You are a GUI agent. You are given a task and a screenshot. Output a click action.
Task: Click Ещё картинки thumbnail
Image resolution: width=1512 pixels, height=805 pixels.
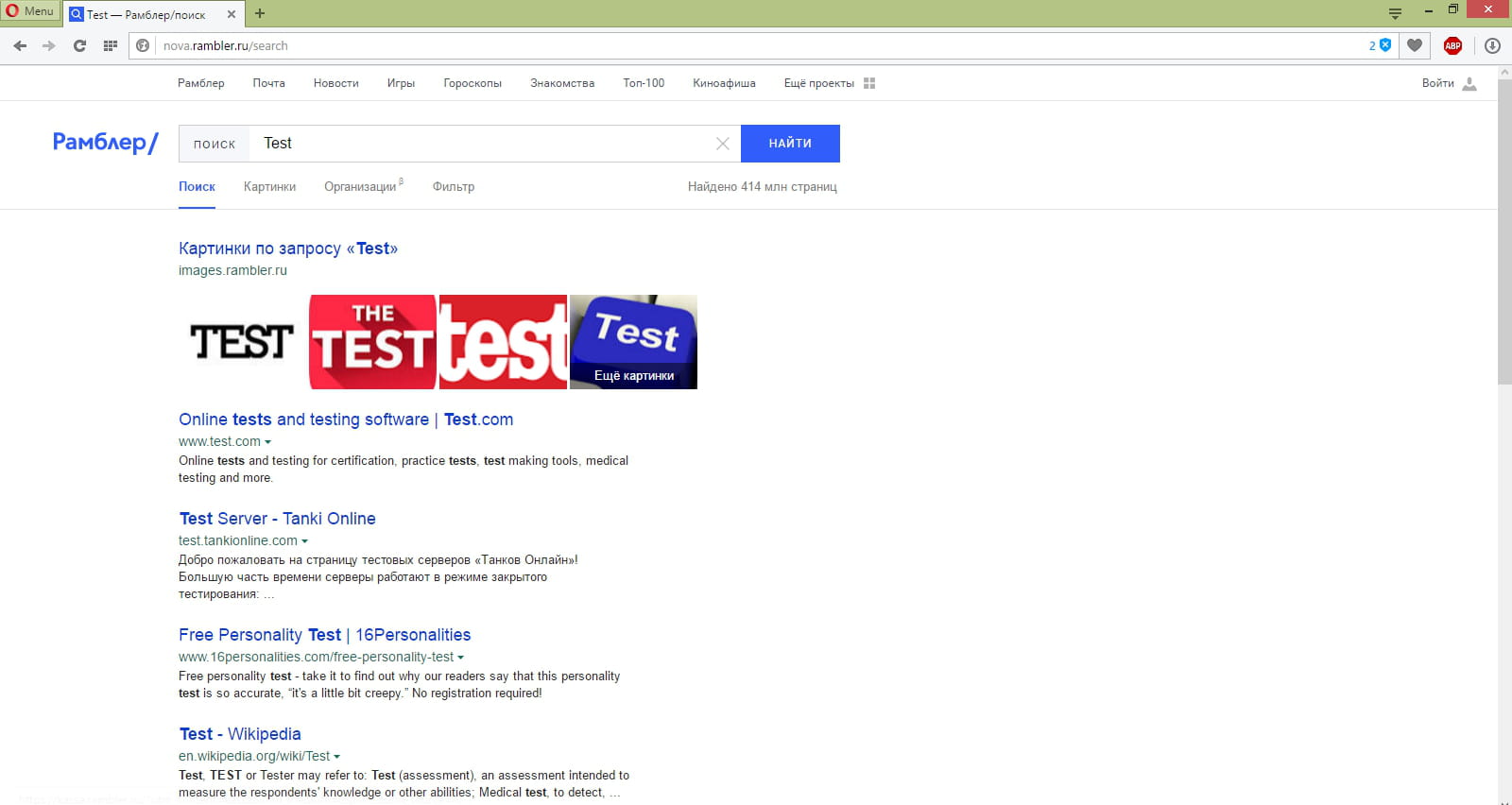633,342
